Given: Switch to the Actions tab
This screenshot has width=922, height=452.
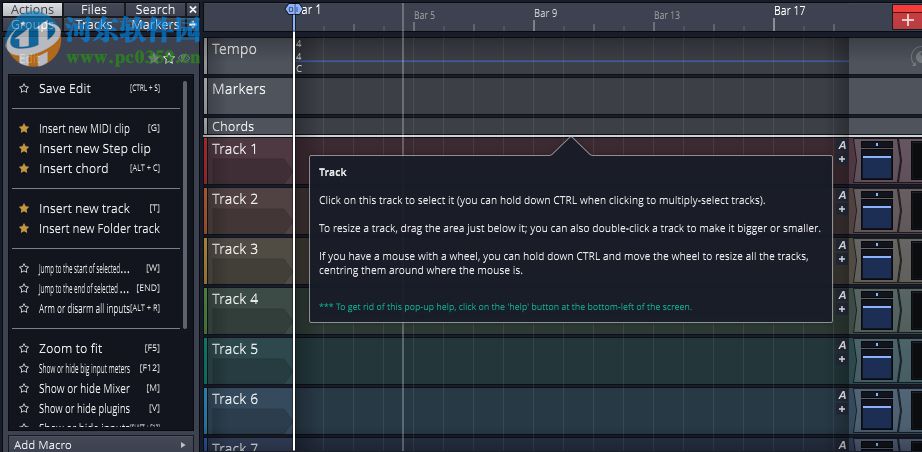Looking at the screenshot, I should 32,9.
